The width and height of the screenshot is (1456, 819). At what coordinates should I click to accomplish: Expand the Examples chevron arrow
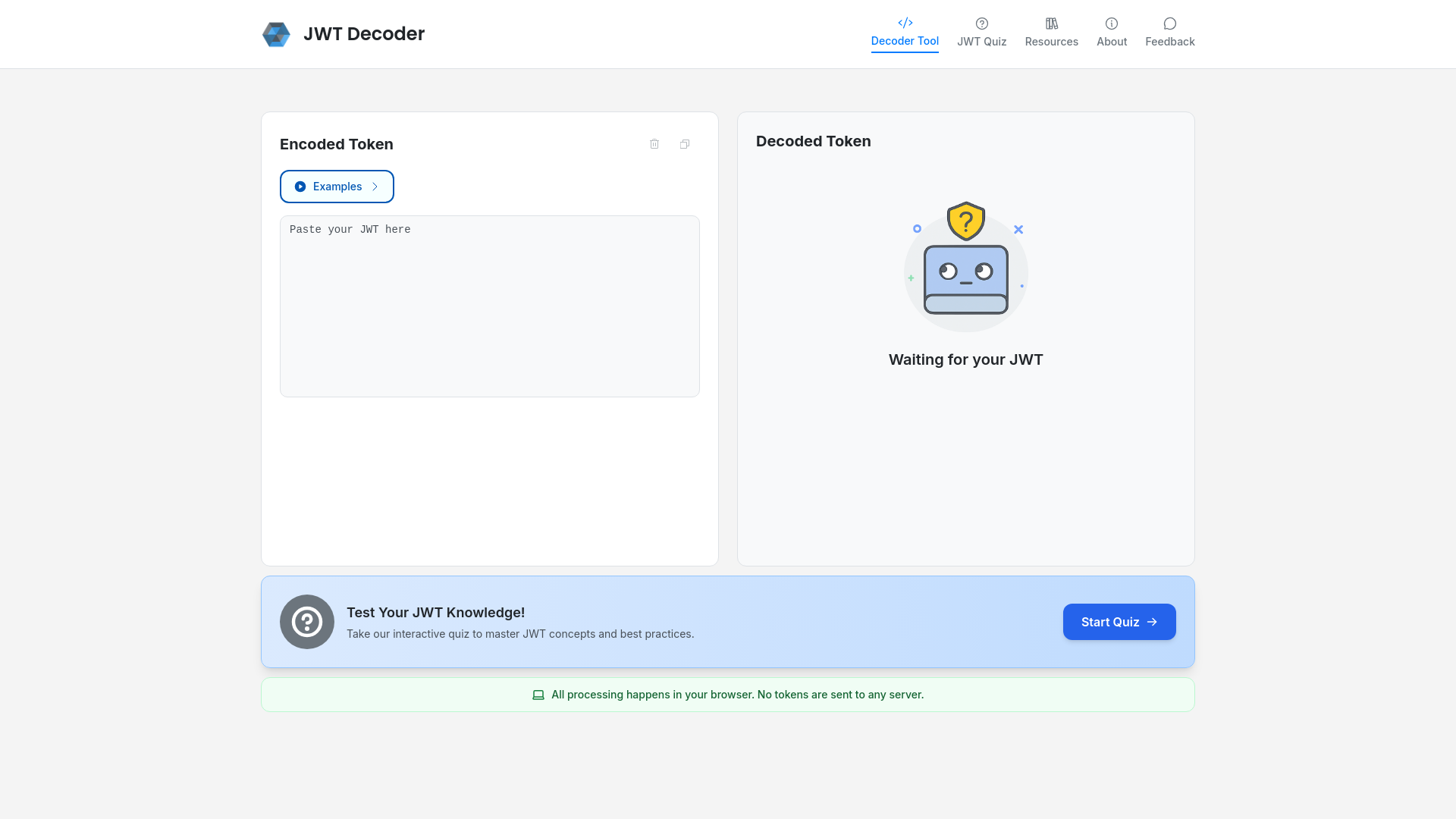pos(375,187)
